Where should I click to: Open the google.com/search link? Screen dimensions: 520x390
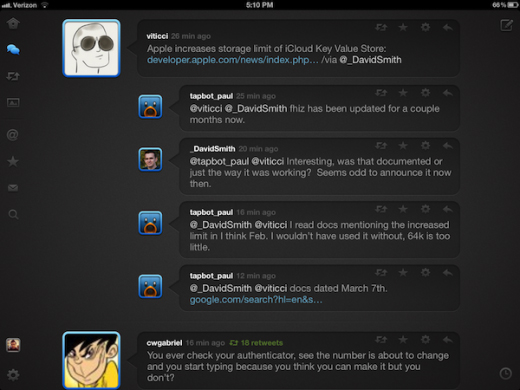pos(256,300)
